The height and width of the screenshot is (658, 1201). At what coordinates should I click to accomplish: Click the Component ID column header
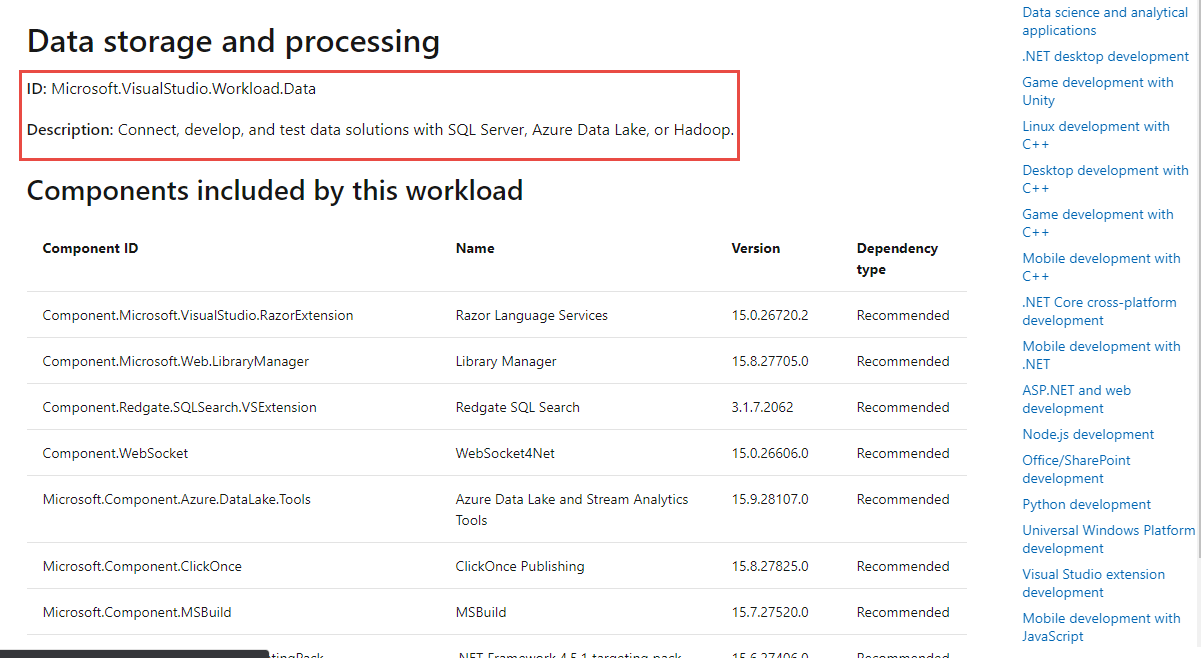(90, 248)
